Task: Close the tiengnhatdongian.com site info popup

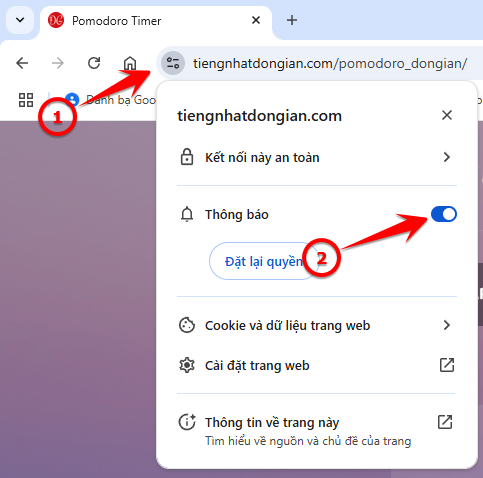Action: pyautogui.click(x=447, y=115)
